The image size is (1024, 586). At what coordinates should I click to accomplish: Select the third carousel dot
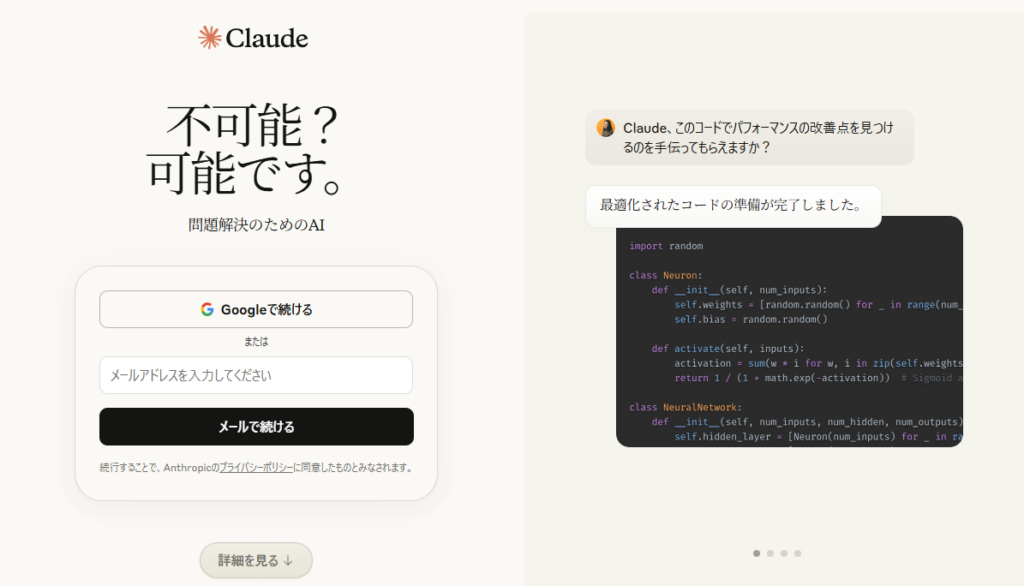point(784,553)
